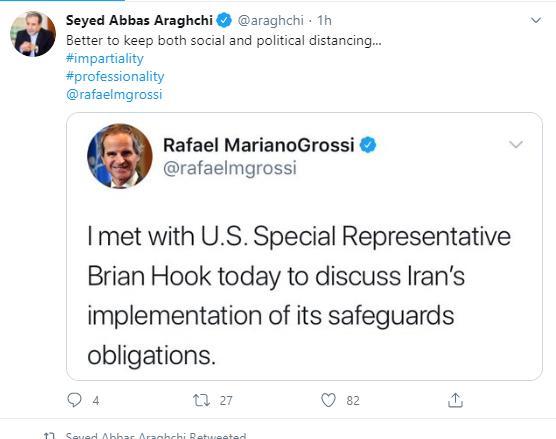Open Seyed Abbas Araghchi's profile picture
The height and width of the screenshot is (439, 556).
coord(33,34)
